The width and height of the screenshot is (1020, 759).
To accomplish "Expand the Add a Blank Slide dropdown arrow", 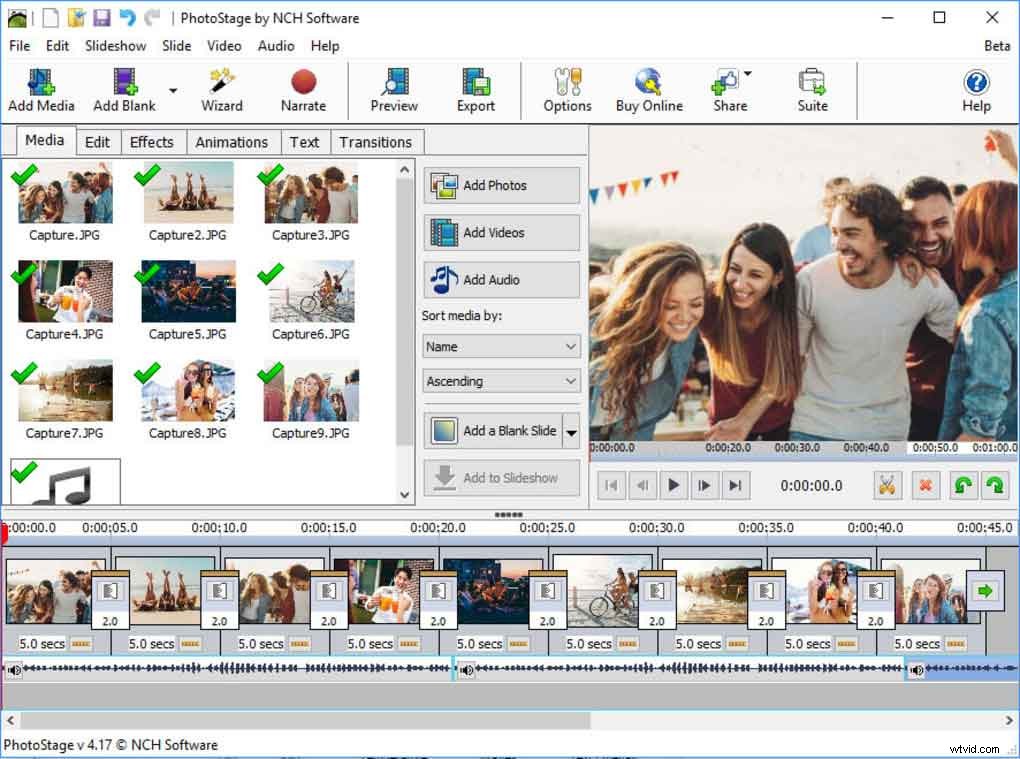I will pyautogui.click(x=571, y=431).
